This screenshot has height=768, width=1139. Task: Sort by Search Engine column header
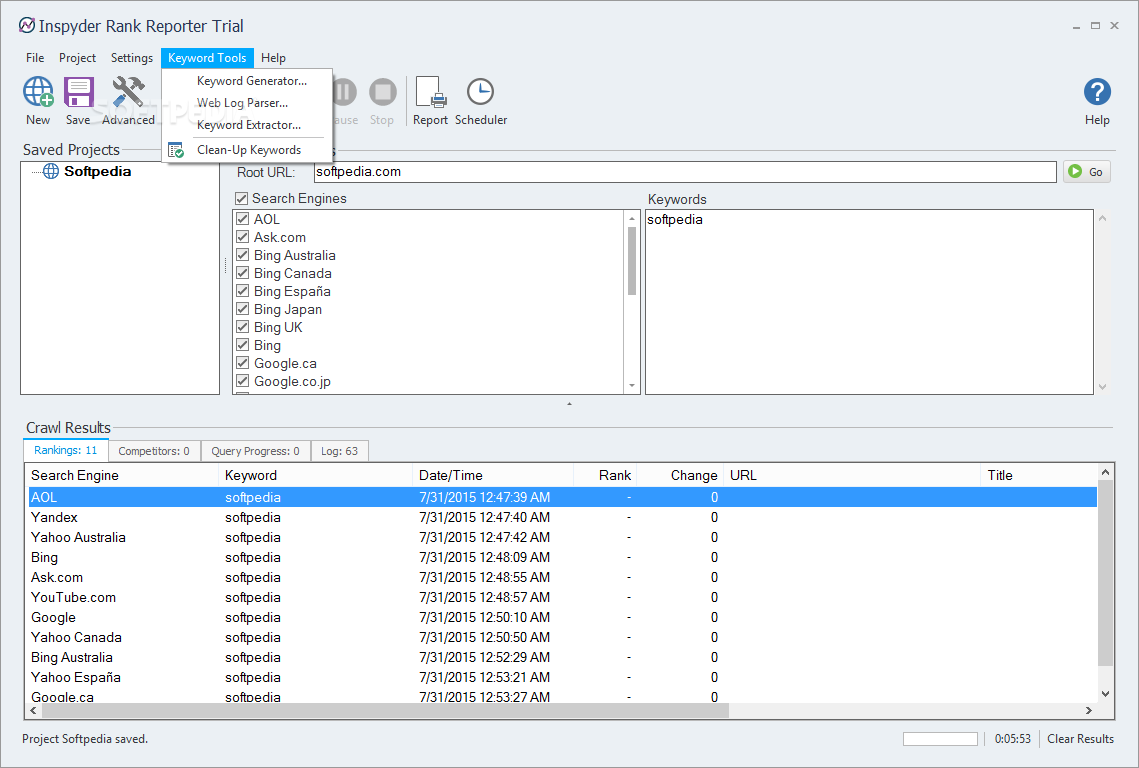(x=122, y=475)
